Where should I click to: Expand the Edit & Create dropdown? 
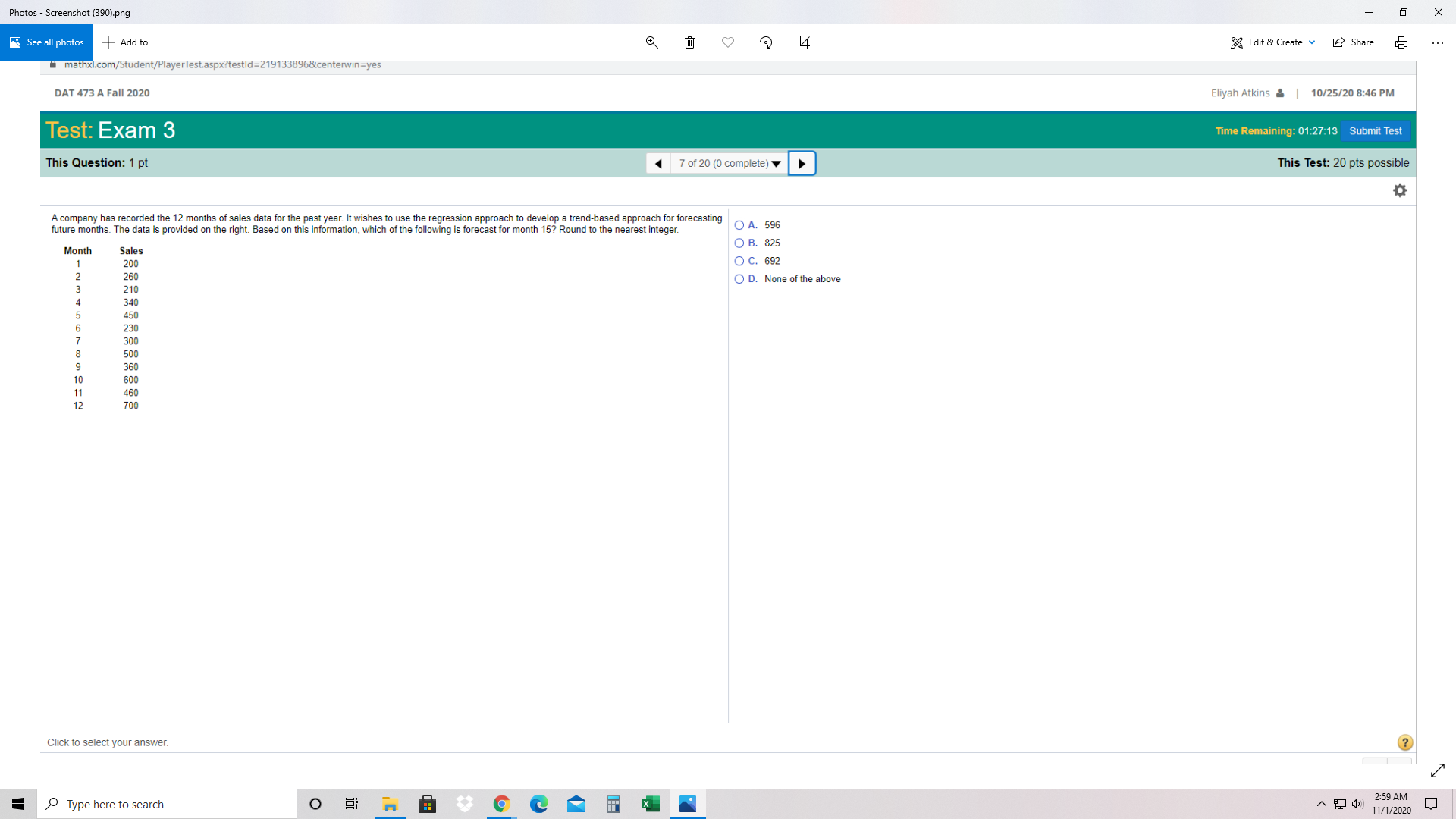[1273, 42]
